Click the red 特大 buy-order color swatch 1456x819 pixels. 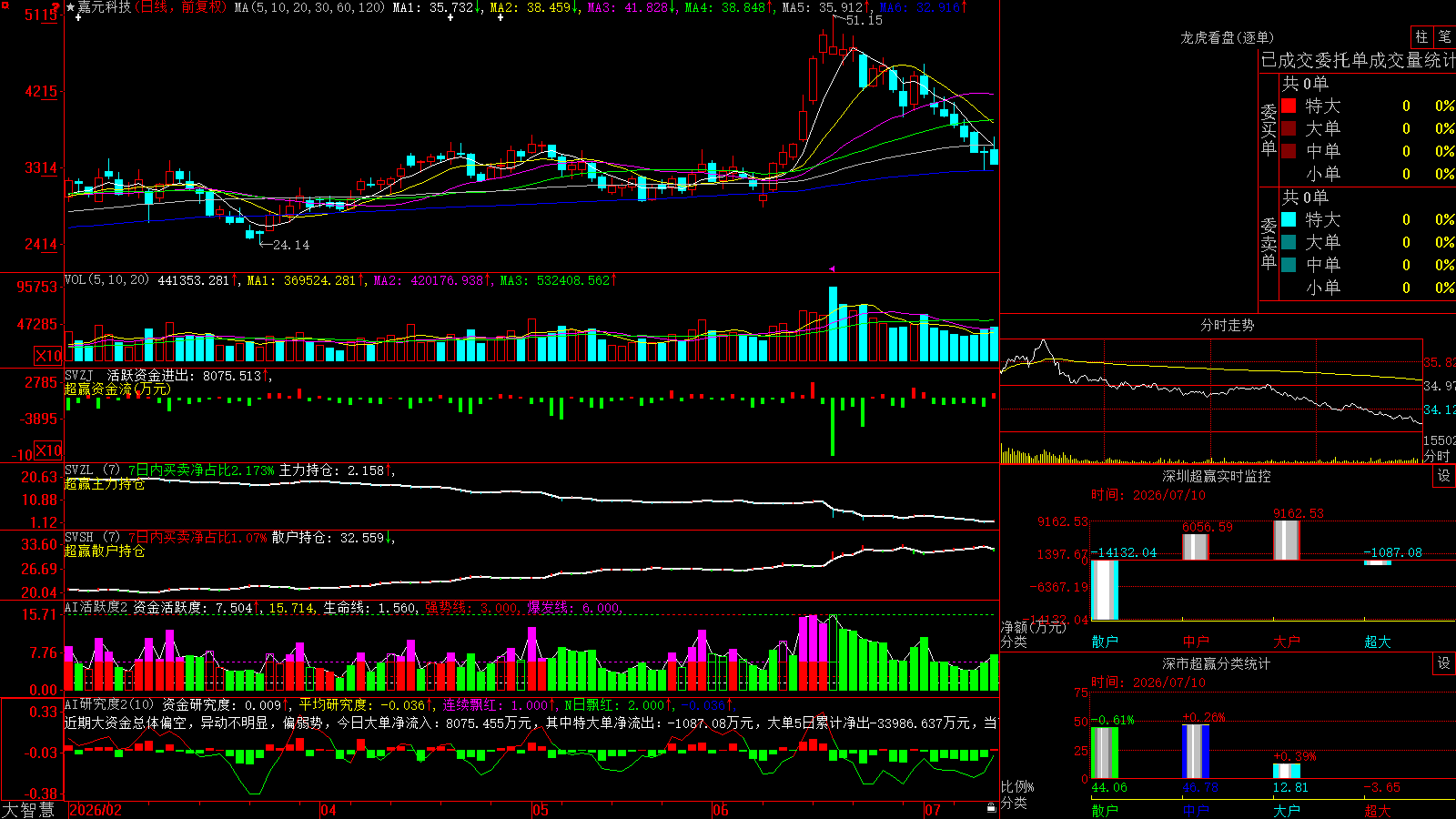coord(1289,106)
